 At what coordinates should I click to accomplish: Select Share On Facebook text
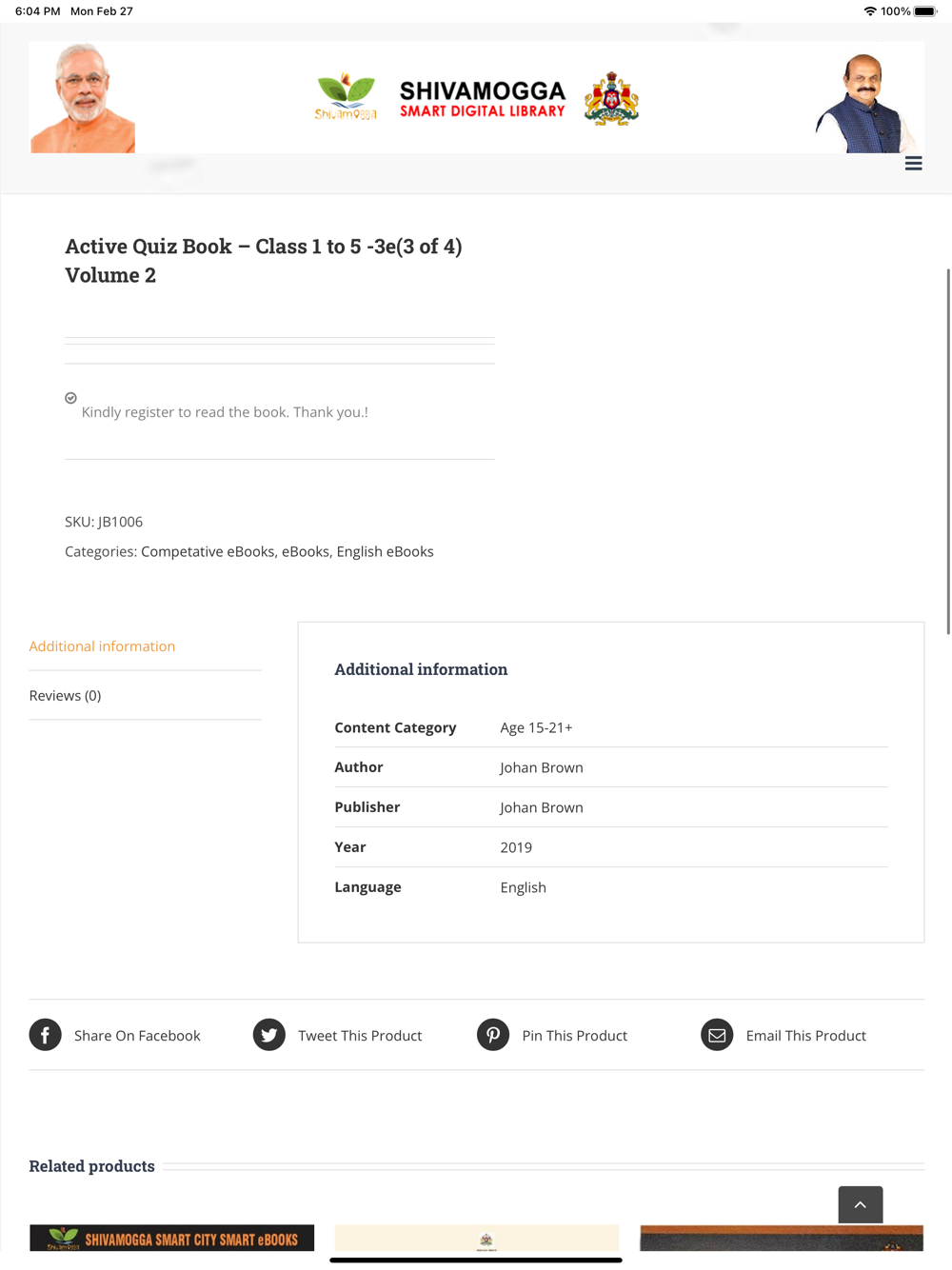click(137, 1036)
